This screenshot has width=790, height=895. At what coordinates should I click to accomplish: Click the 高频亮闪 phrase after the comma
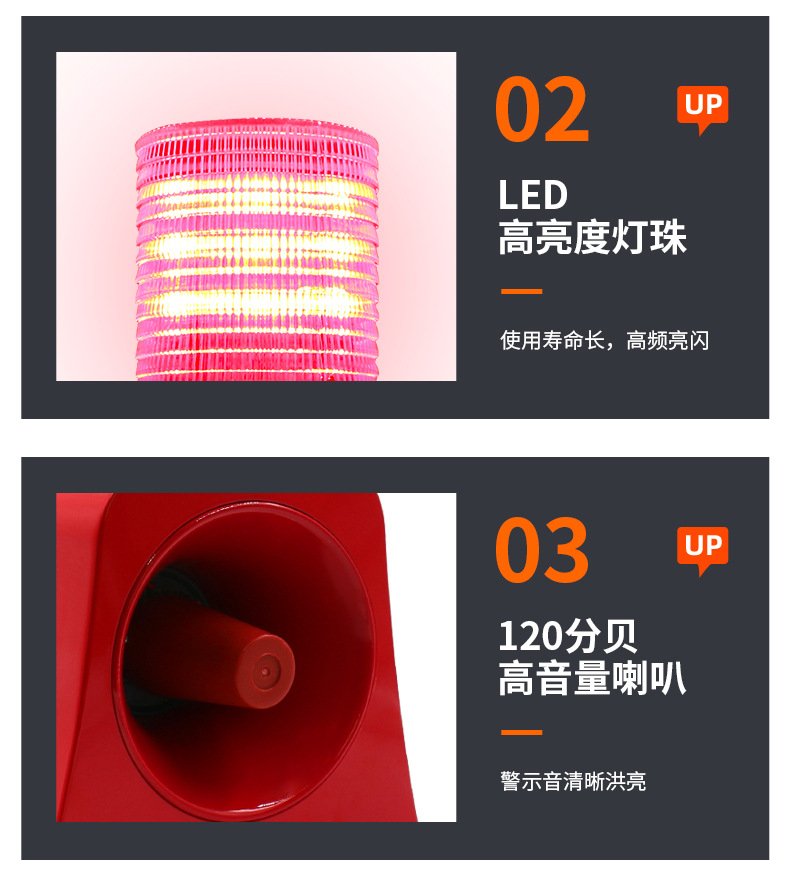(668, 341)
